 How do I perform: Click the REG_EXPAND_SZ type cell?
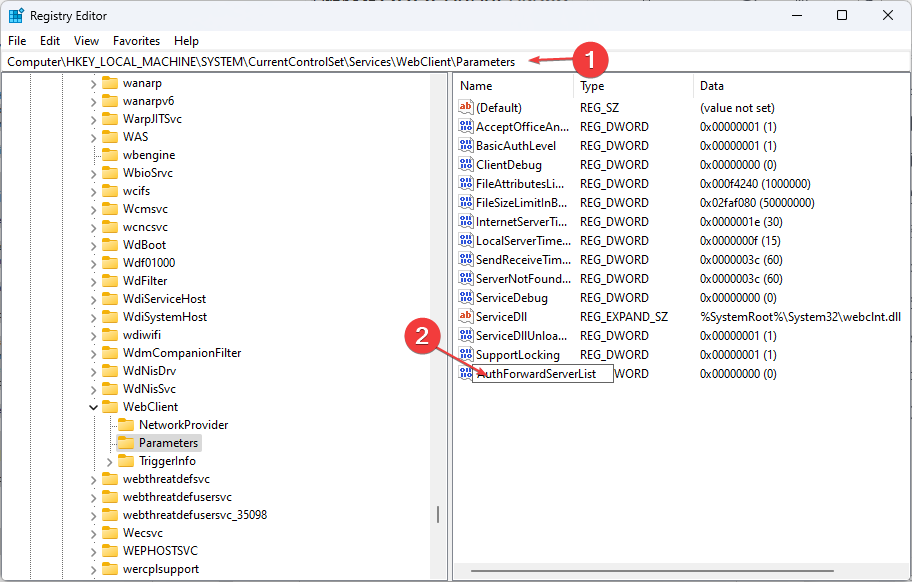click(x=624, y=317)
